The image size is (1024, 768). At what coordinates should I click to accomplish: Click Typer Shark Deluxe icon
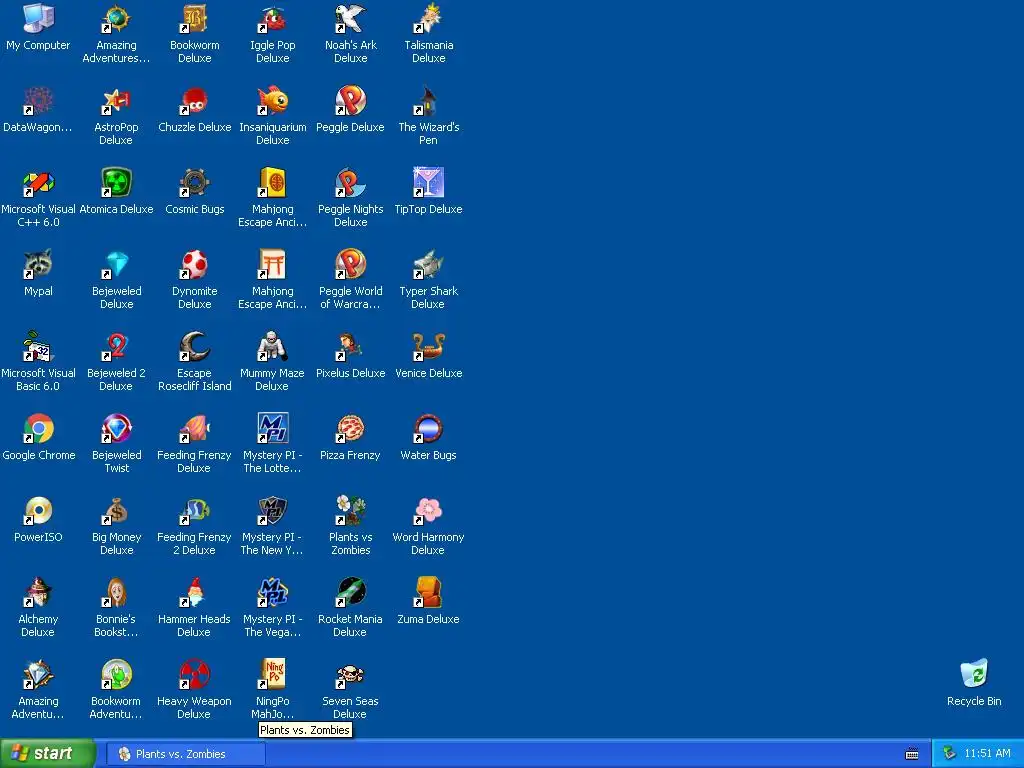click(428, 265)
